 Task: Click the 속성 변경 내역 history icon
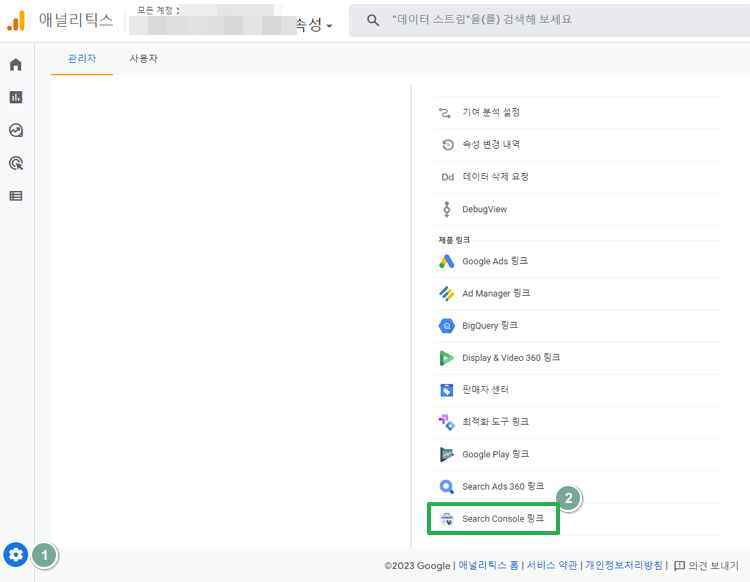tap(448, 144)
